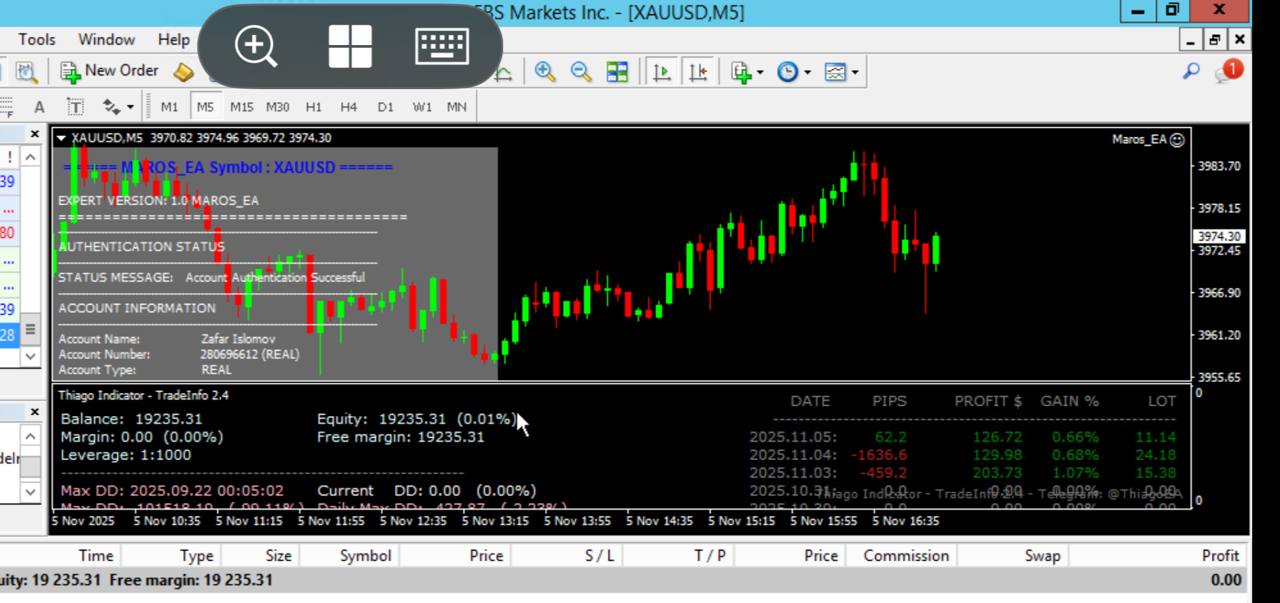Click the New Order button
The width and height of the screenshot is (1280, 603).
click(110, 71)
